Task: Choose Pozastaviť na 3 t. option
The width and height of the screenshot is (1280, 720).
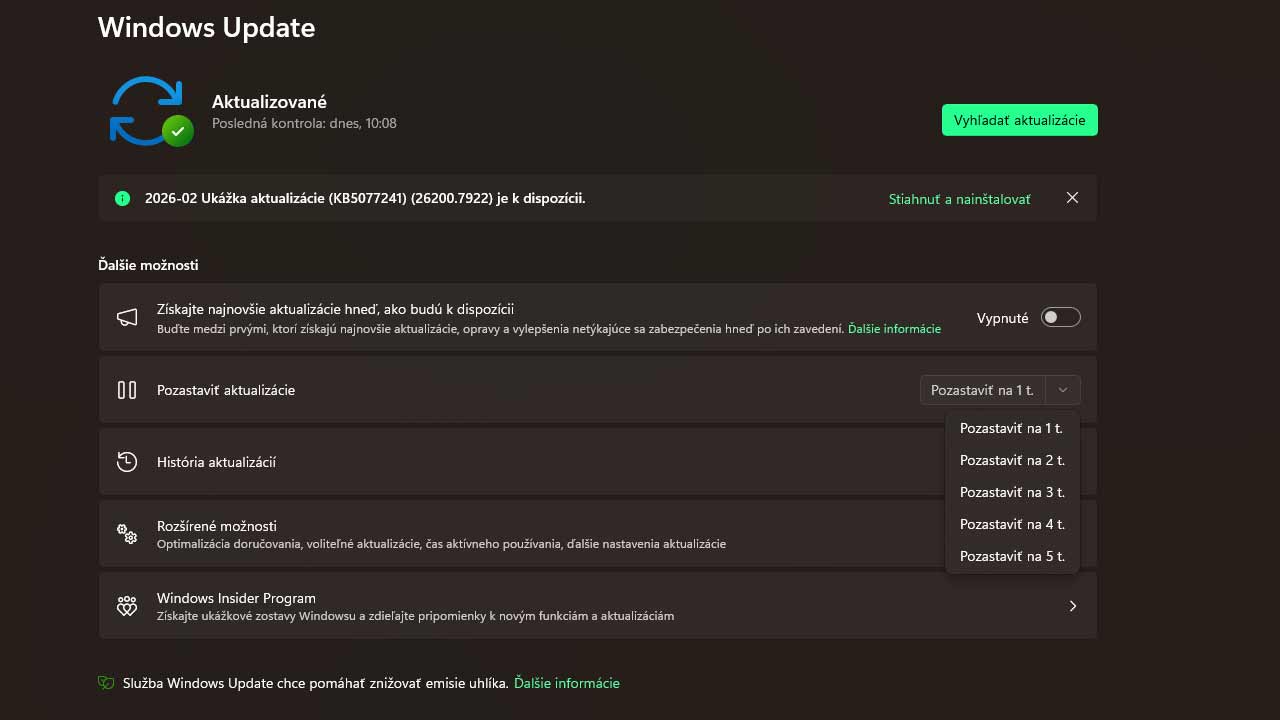Action: point(1012,492)
